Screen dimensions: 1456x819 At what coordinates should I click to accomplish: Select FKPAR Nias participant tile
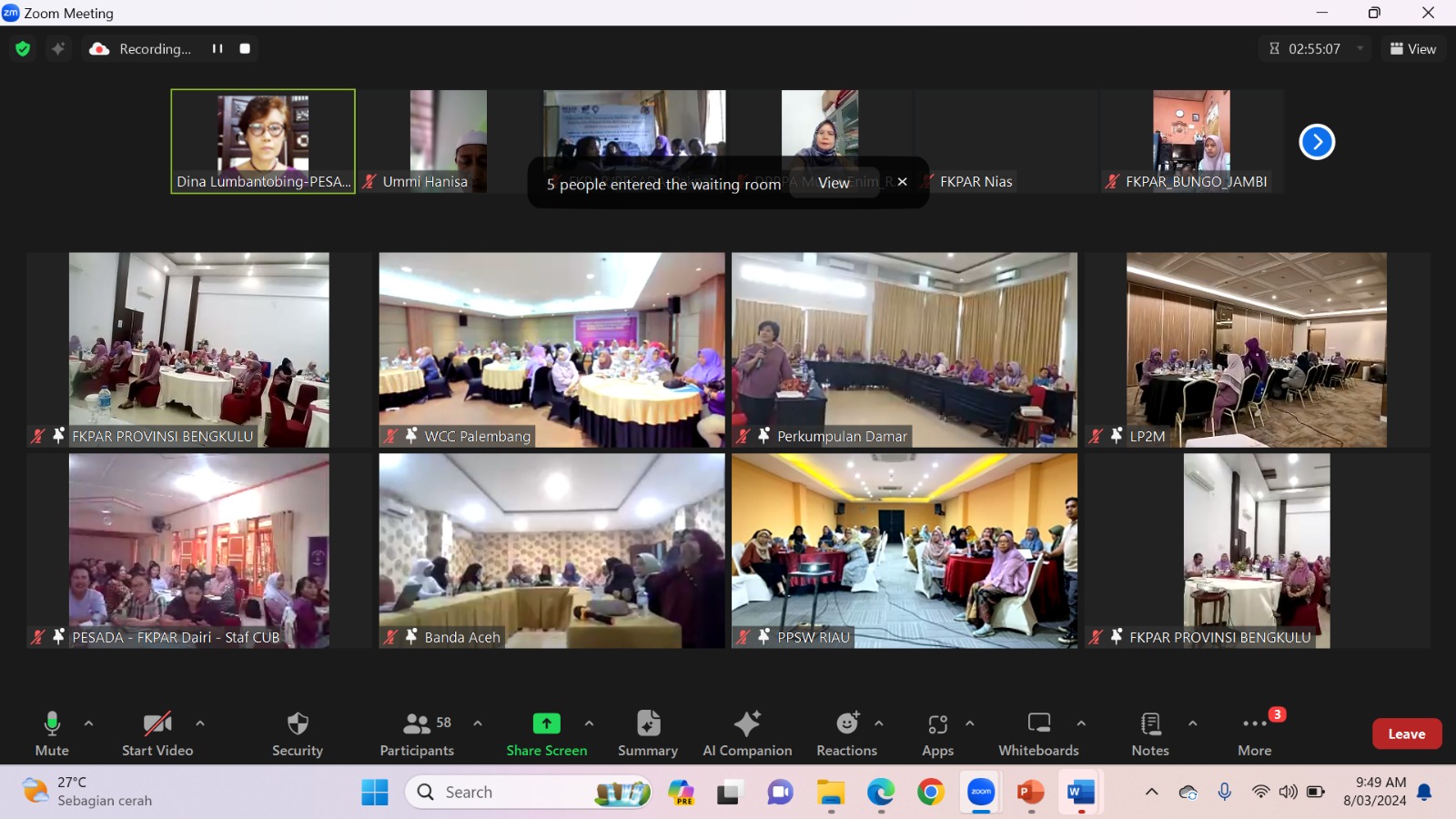pos(1006,141)
